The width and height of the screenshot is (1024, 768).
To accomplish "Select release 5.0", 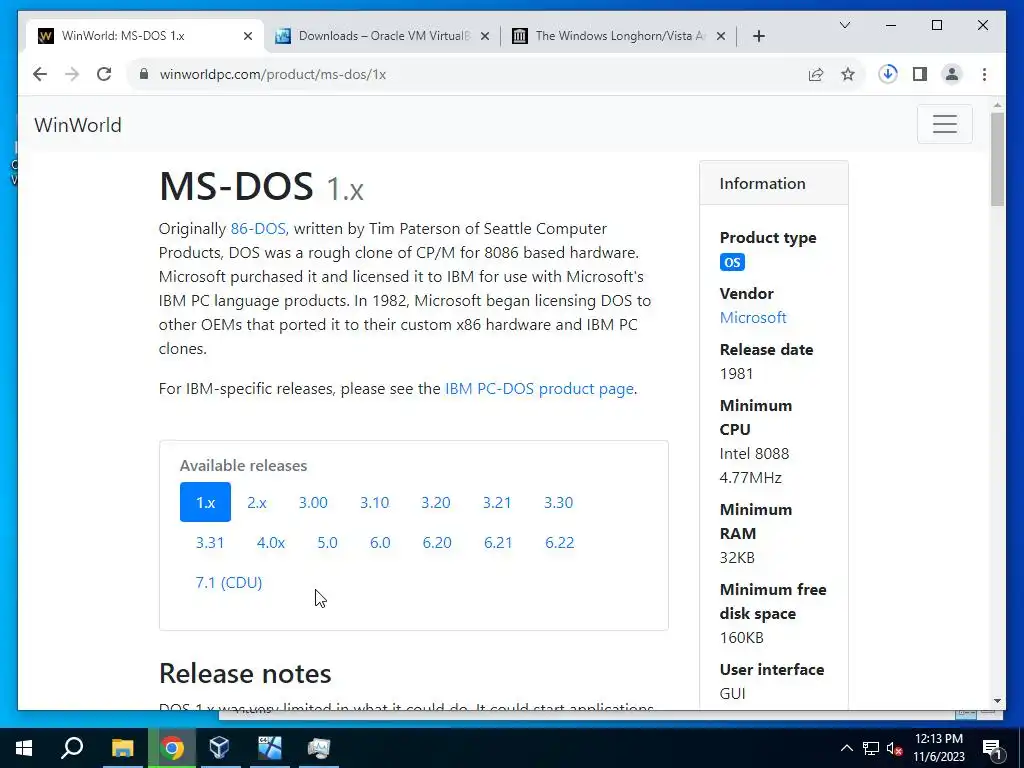I will tap(327, 543).
